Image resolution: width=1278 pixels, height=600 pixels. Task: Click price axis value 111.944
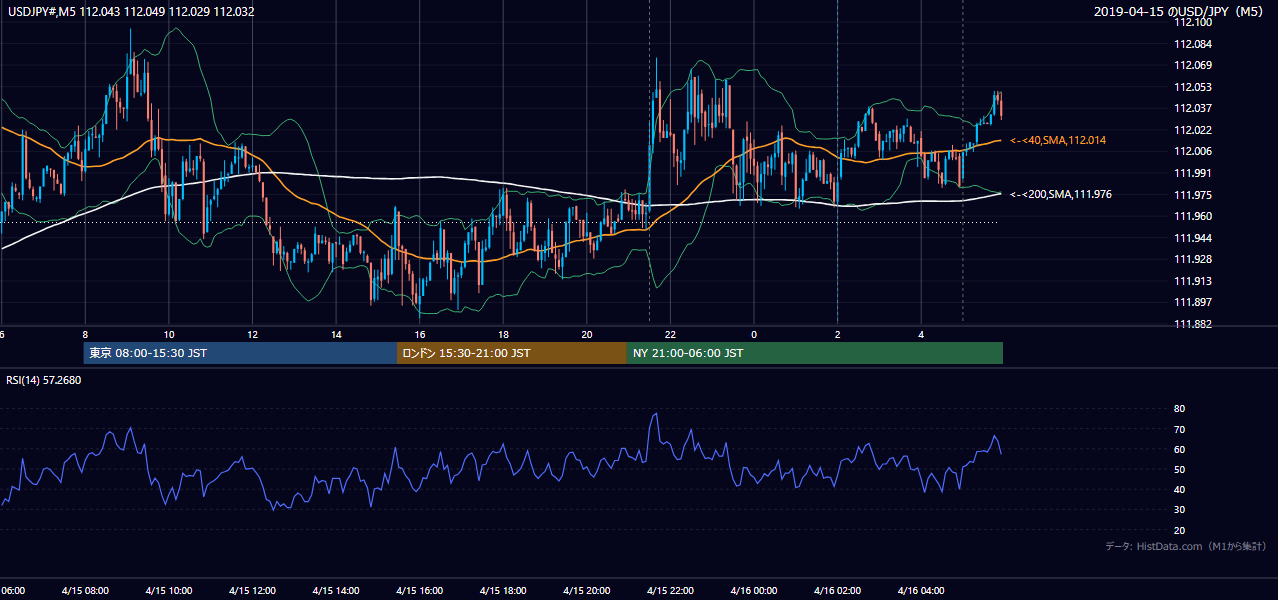[1194, 238]
